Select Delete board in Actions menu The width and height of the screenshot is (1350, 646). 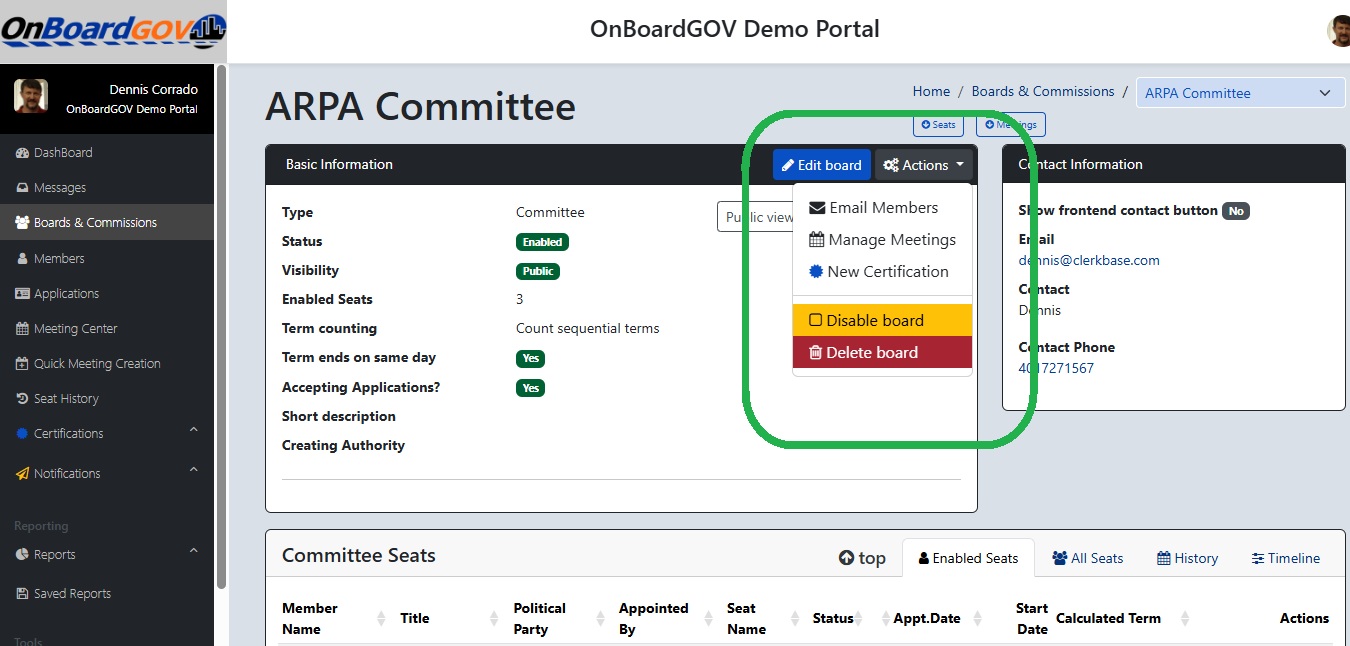coord(882,352)
